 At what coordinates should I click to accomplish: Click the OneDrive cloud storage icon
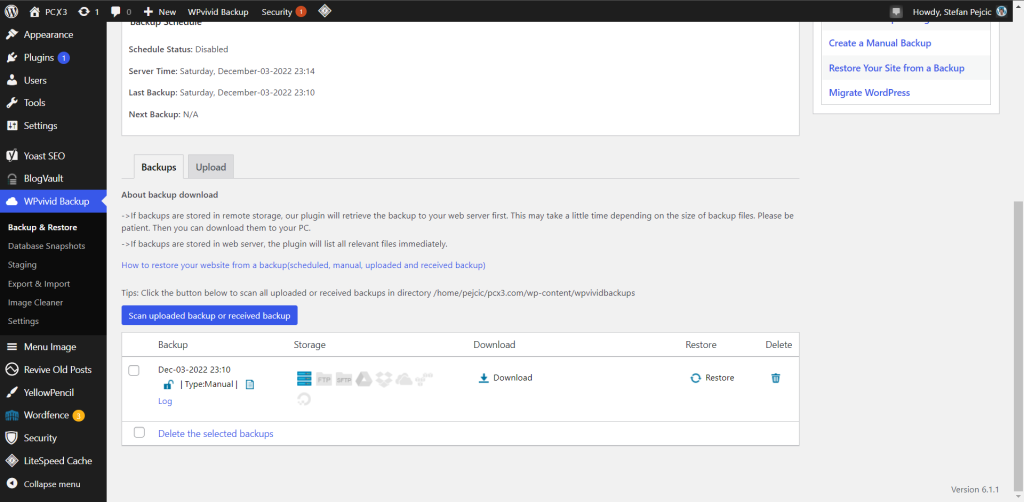404,379
